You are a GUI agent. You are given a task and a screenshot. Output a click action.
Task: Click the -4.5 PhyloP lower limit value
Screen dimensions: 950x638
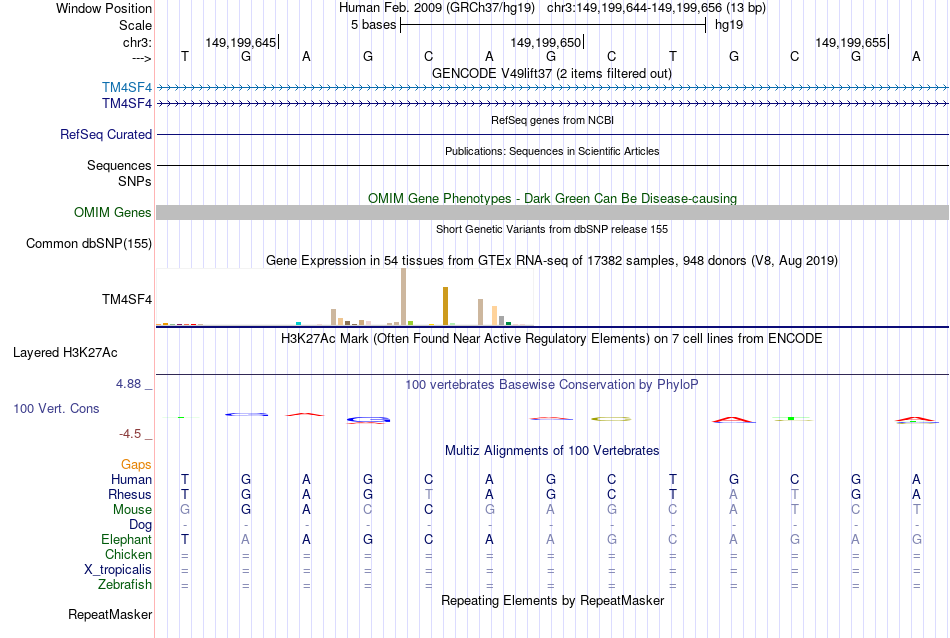coord(130,434)
